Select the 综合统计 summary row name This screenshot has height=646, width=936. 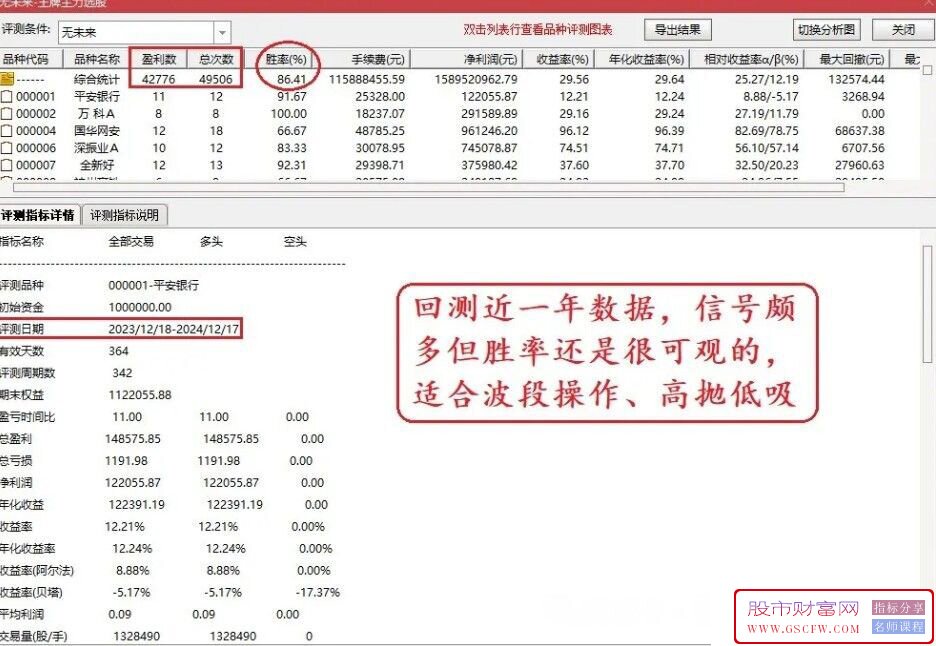[97, 79]
